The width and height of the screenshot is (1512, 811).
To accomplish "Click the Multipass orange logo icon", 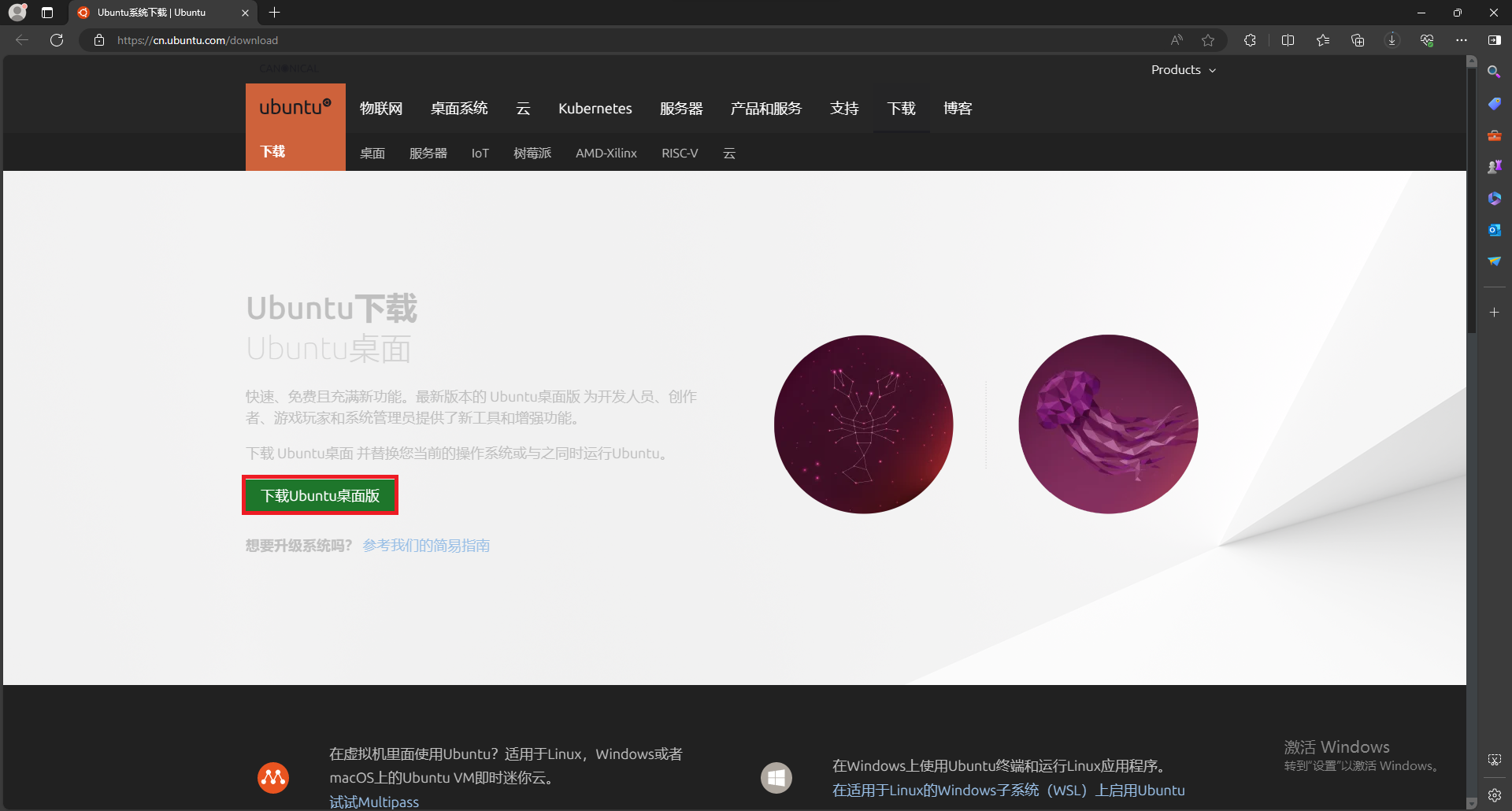I will coord(273,778).
